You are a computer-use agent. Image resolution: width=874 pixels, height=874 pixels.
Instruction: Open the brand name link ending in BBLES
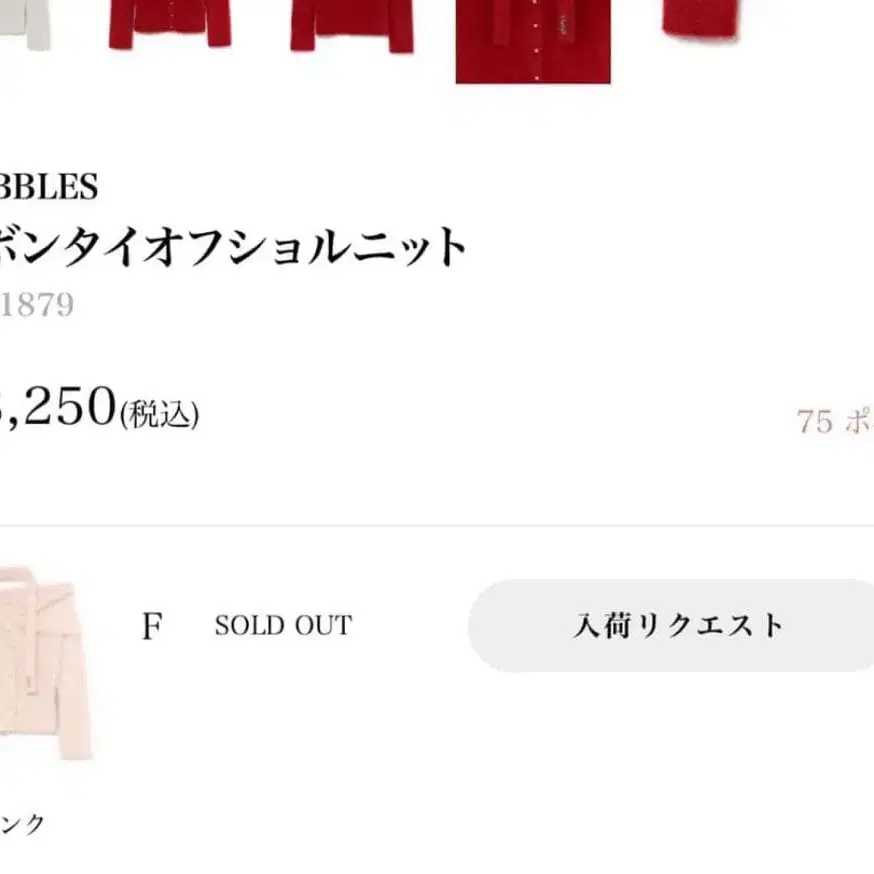click(48, 187)
